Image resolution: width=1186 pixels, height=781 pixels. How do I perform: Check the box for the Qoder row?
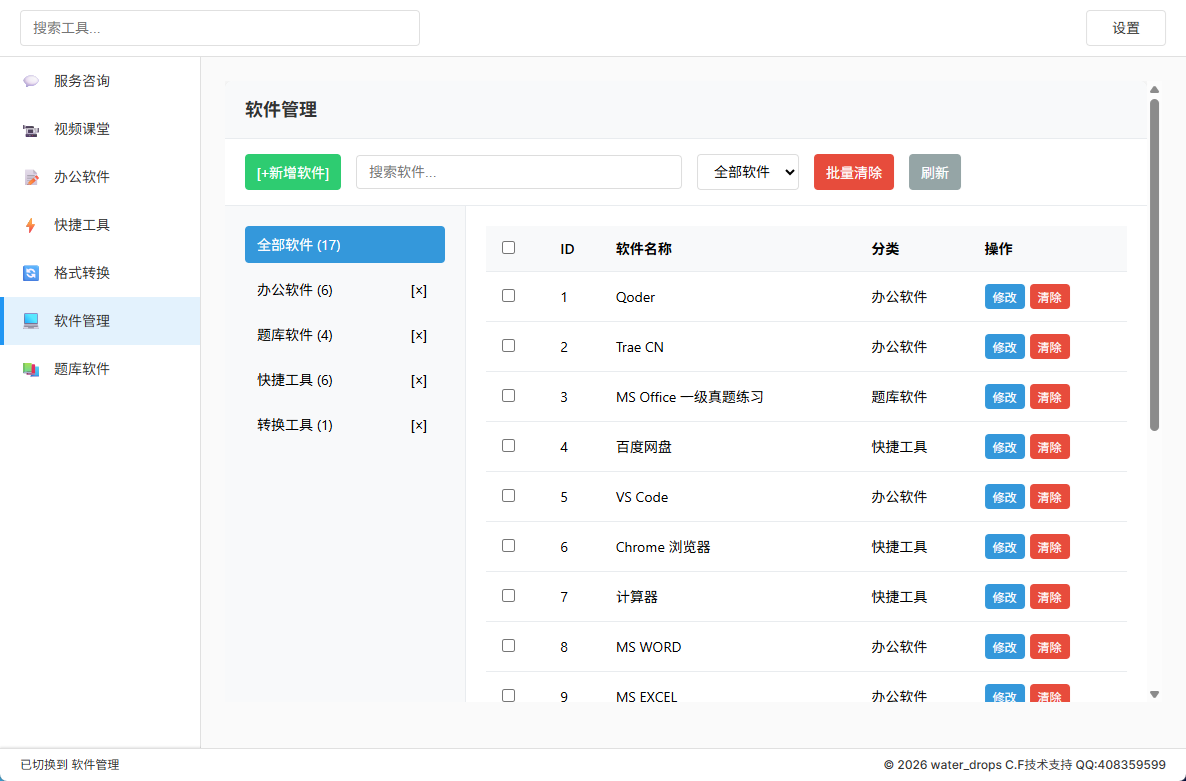point(508,296)
